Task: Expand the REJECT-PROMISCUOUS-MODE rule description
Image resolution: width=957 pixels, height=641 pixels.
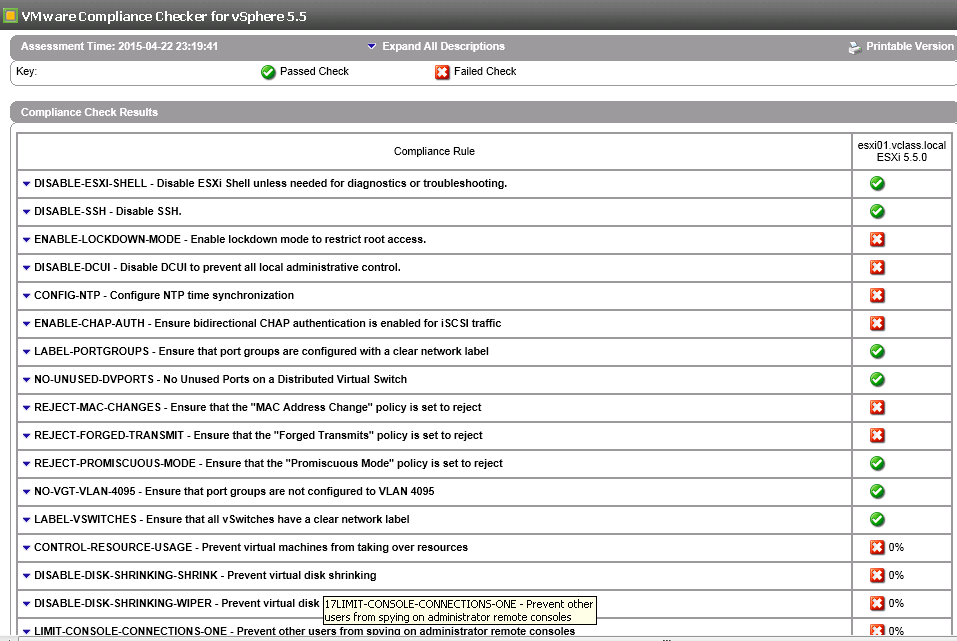Action: (x=26, y=464)
